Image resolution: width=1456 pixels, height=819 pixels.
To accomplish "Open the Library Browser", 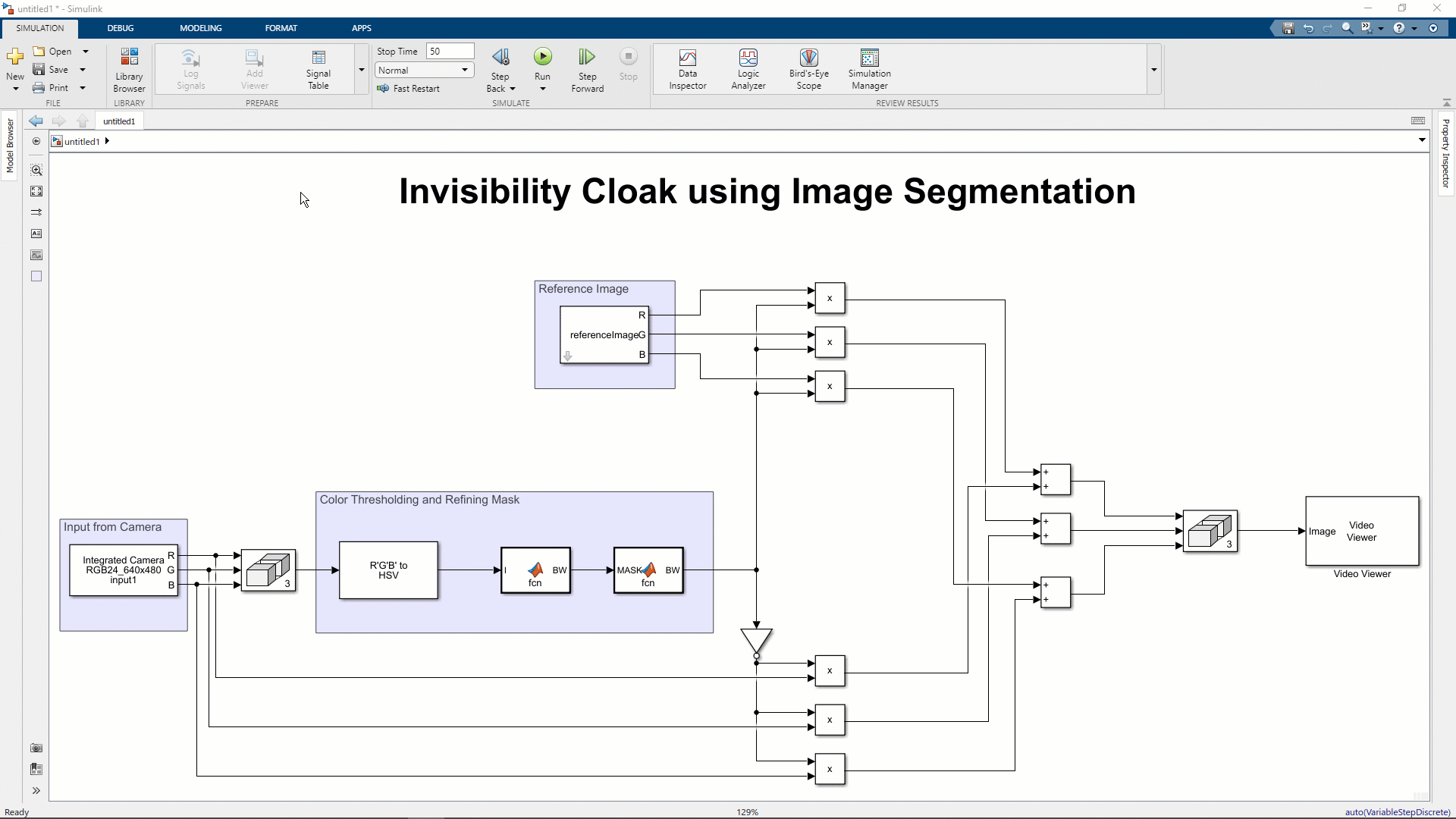I will pos(129,69).
